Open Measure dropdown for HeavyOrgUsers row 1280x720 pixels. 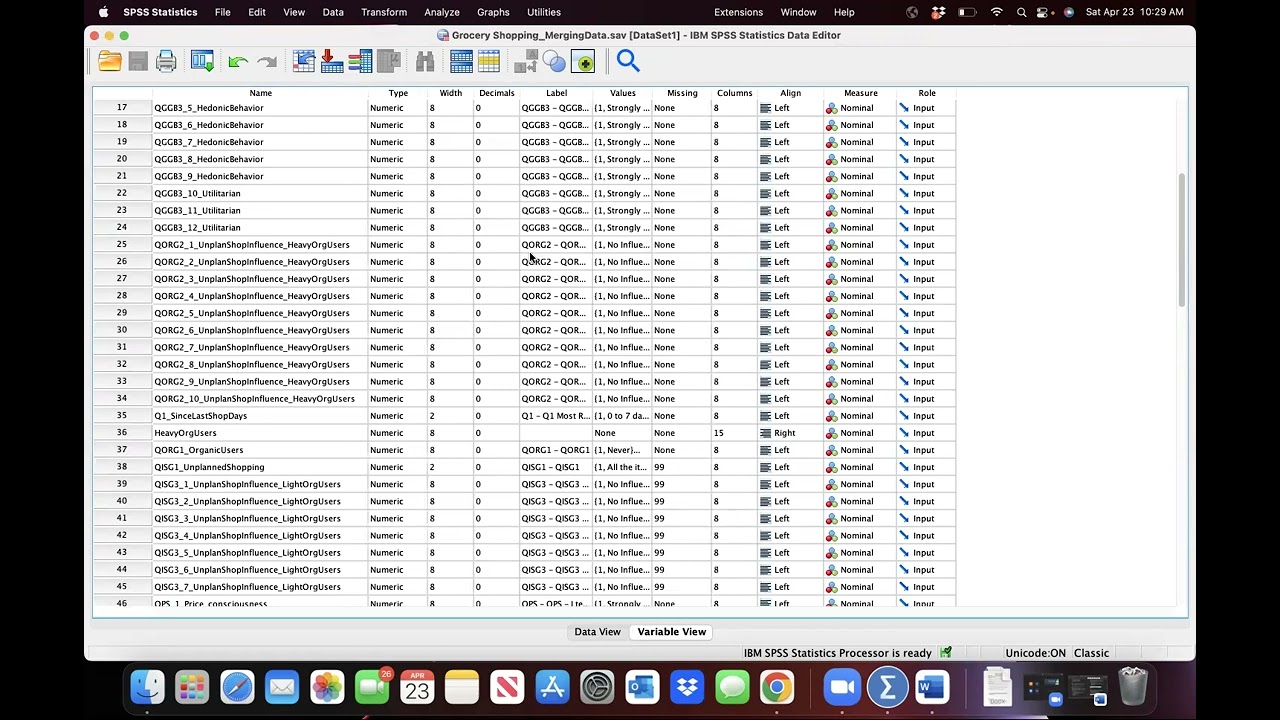pos(860,433)
